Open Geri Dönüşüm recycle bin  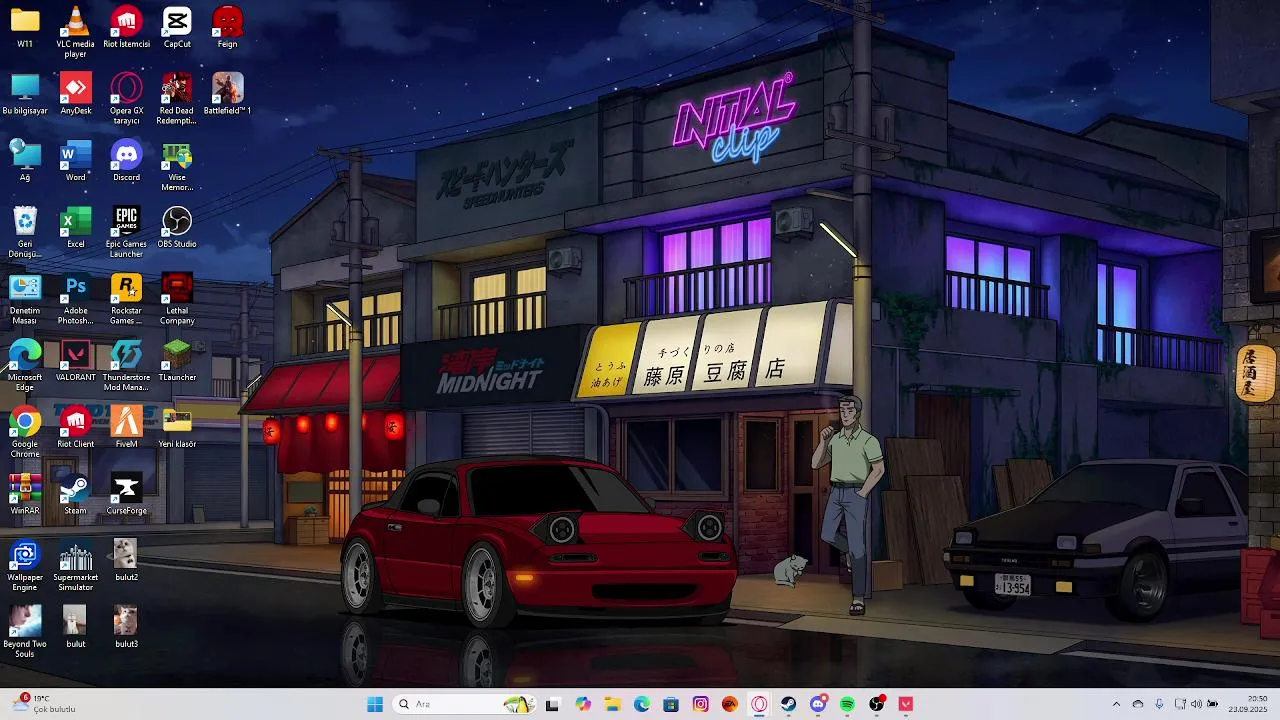[25, 232]
